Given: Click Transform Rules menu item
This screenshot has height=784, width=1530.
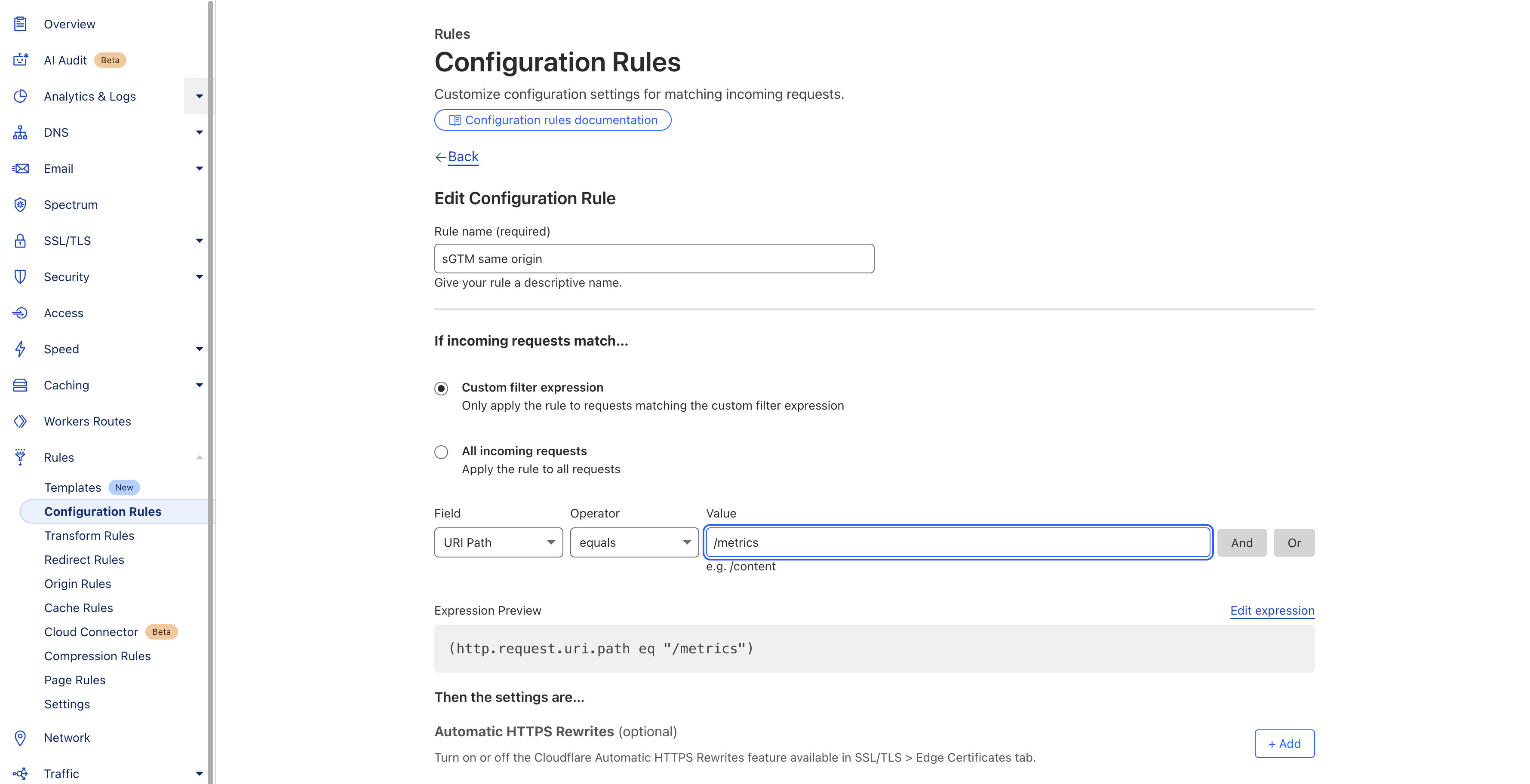Looking at the screenshot, I should (x=89, y=535).
